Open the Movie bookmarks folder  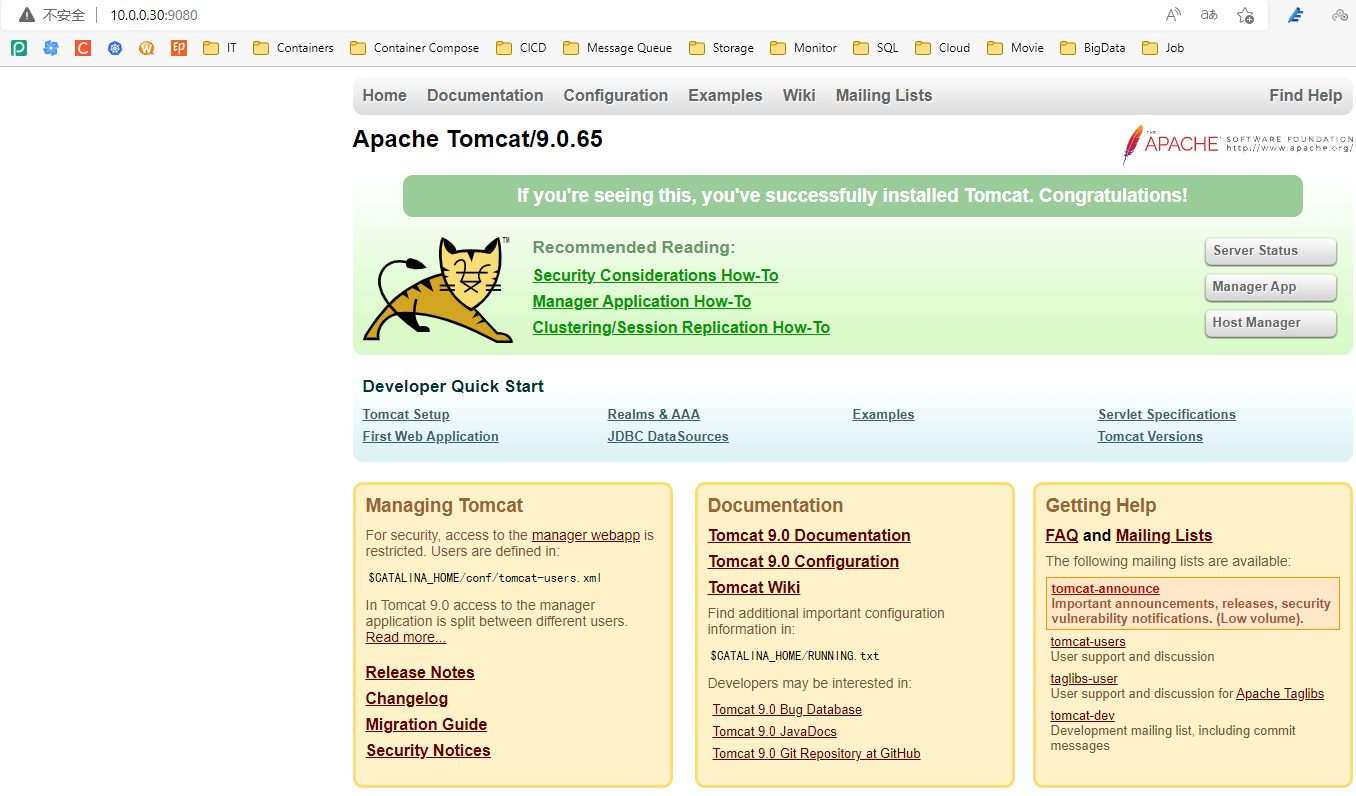click(1015, 47)
